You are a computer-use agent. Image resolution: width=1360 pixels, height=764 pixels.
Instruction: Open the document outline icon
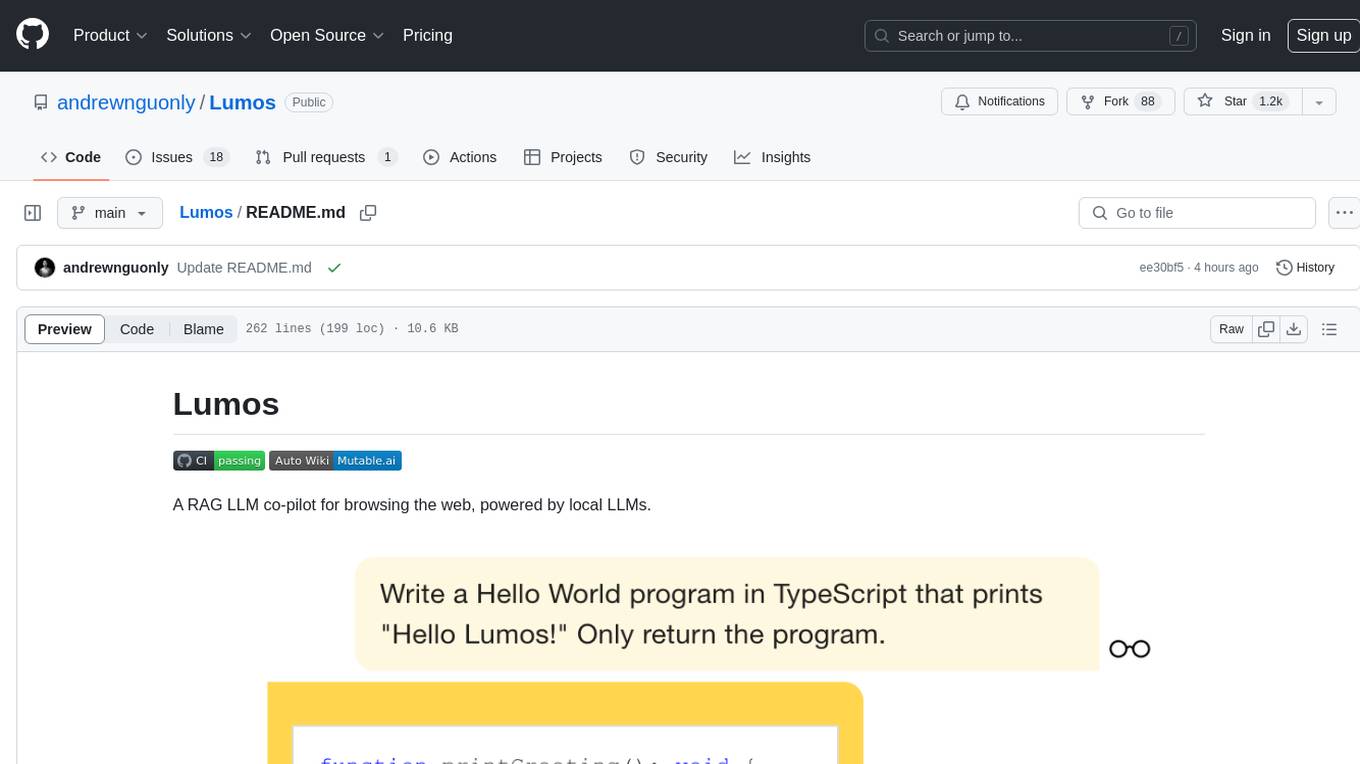click(x=1329, y=329)
